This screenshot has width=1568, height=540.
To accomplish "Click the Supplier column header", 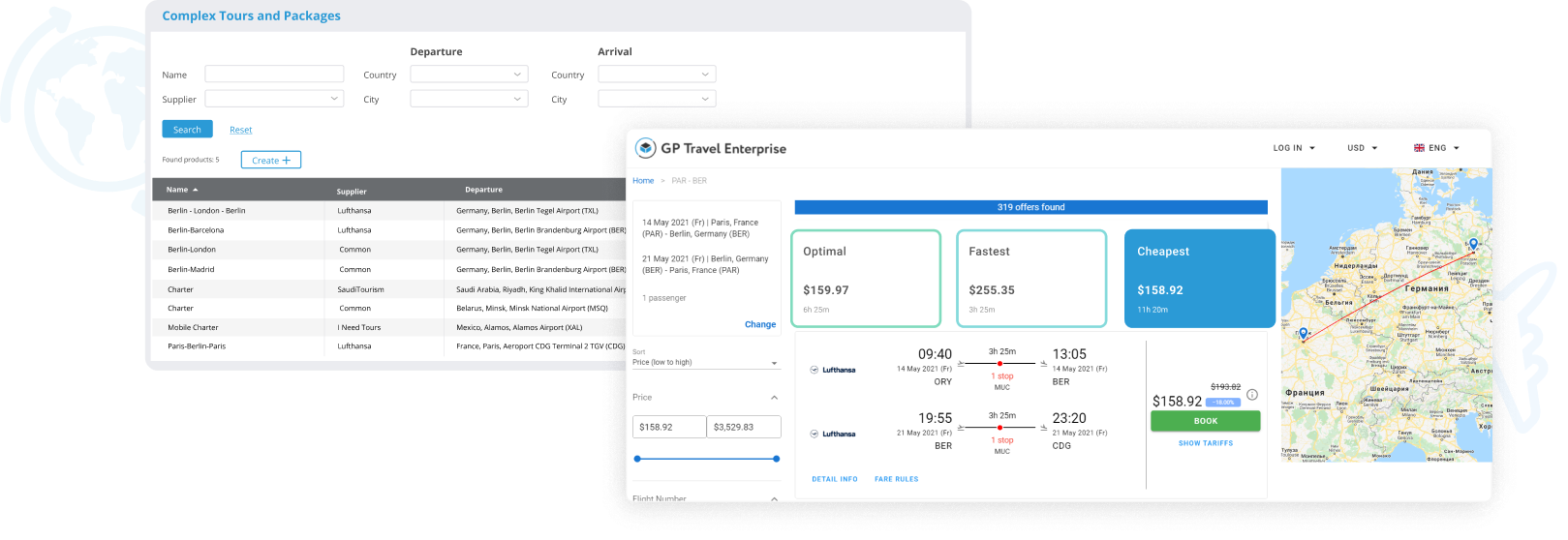I will [352, 192].
